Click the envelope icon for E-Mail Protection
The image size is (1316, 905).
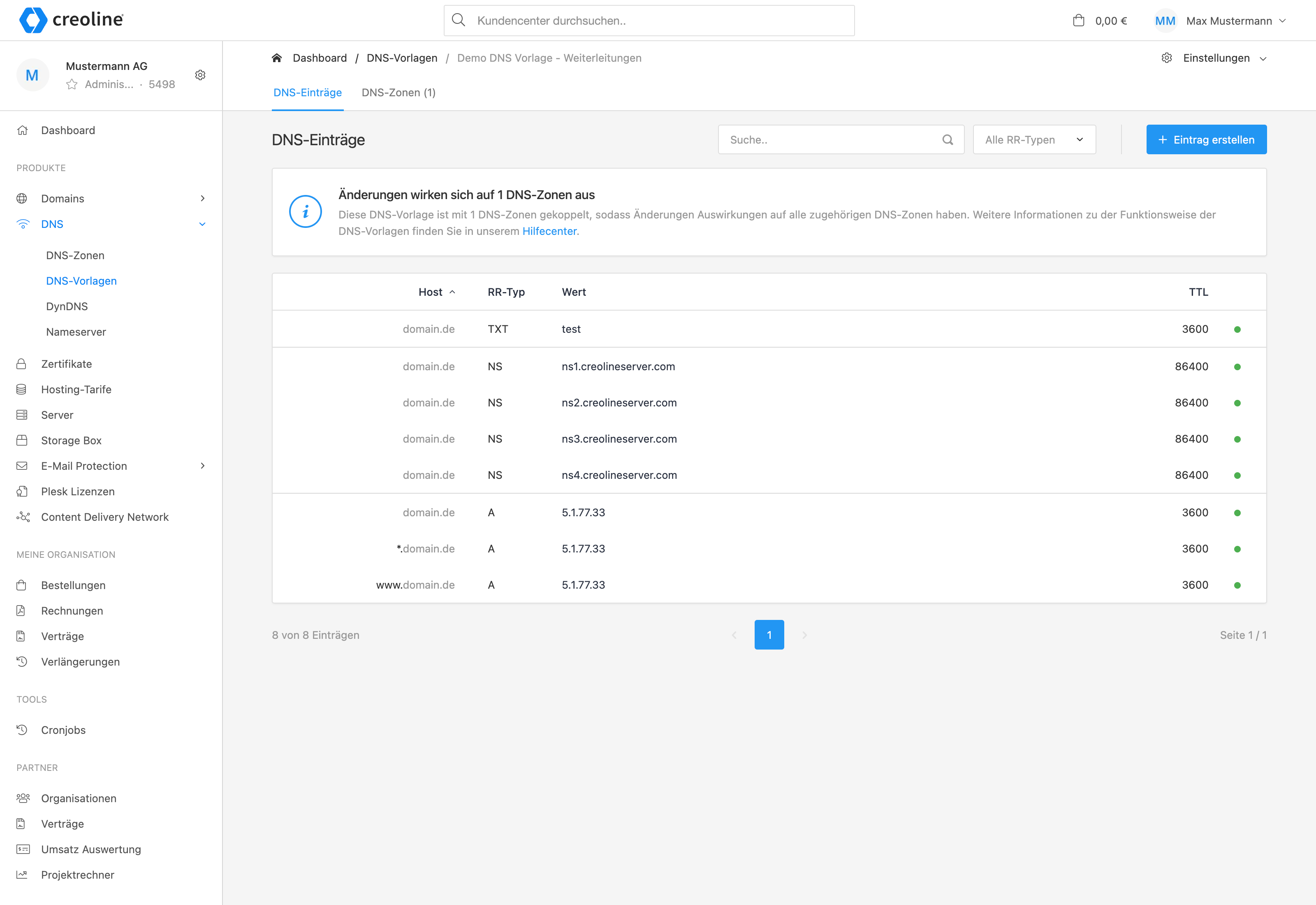[x=22, y=466]
